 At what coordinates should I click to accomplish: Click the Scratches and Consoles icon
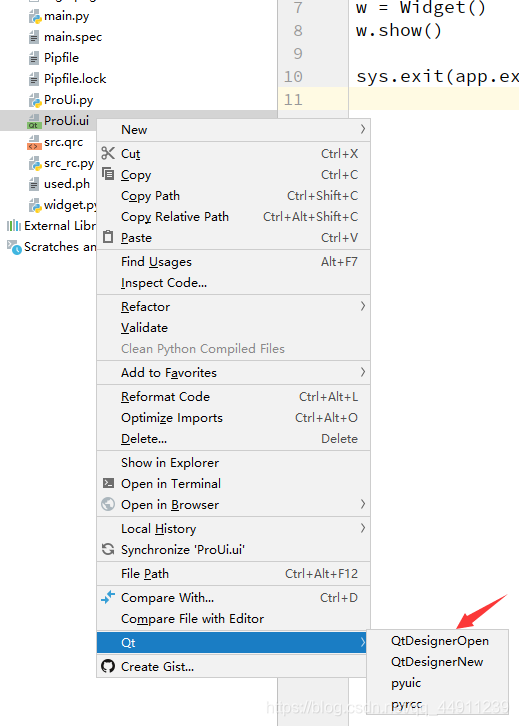14,247
